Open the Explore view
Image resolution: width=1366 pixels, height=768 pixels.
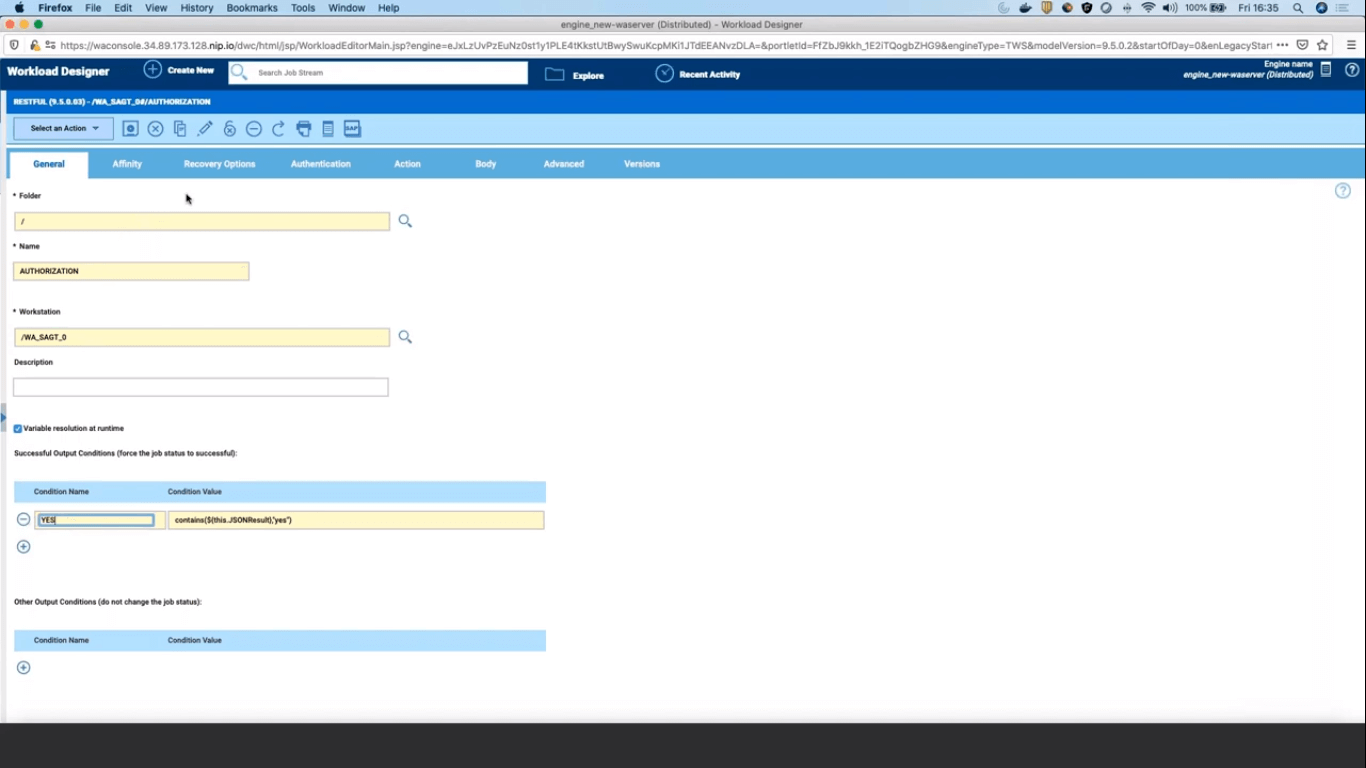point(575,75)
